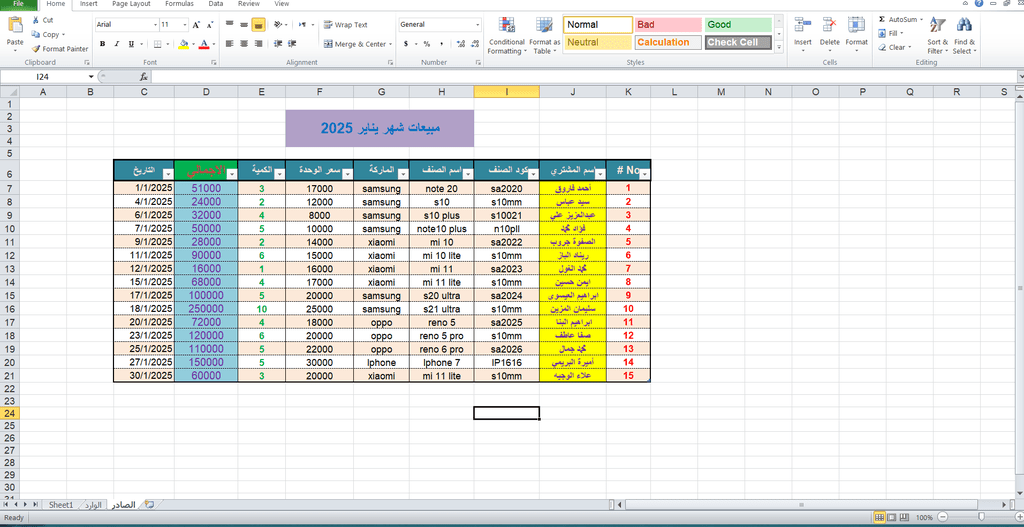Image resolution: width=1024 pixels, height=527 pixels.
Task: Click the Grow Font icon
Action: 196,25
